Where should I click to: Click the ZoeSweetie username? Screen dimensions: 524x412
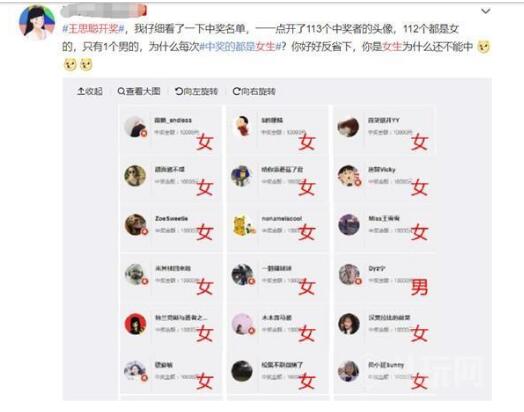point(171,218)
